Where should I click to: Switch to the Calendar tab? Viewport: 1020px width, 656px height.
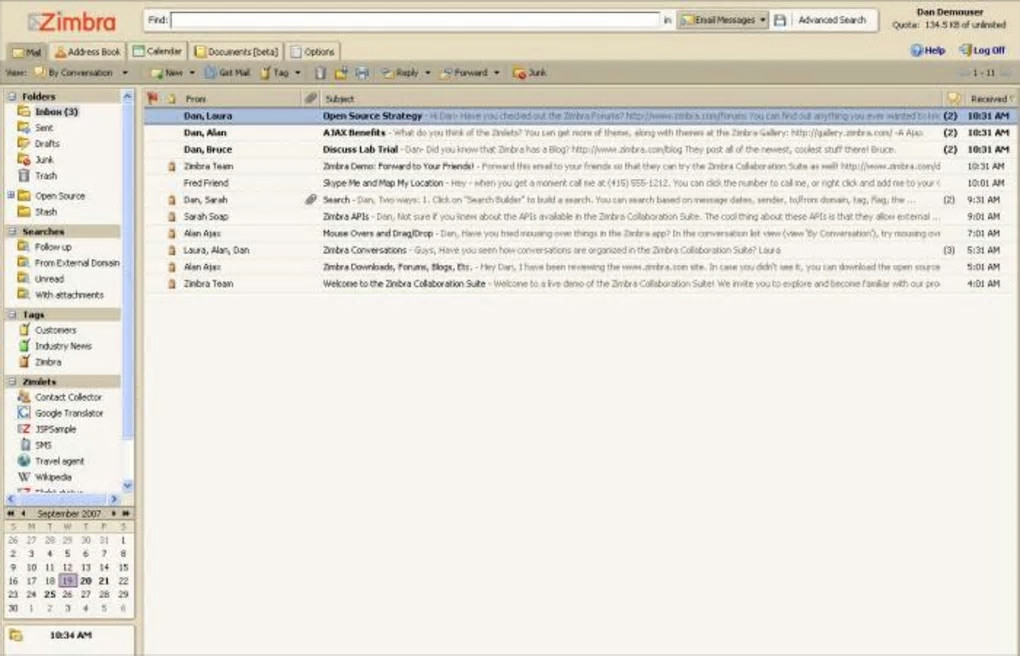[157, 51]
